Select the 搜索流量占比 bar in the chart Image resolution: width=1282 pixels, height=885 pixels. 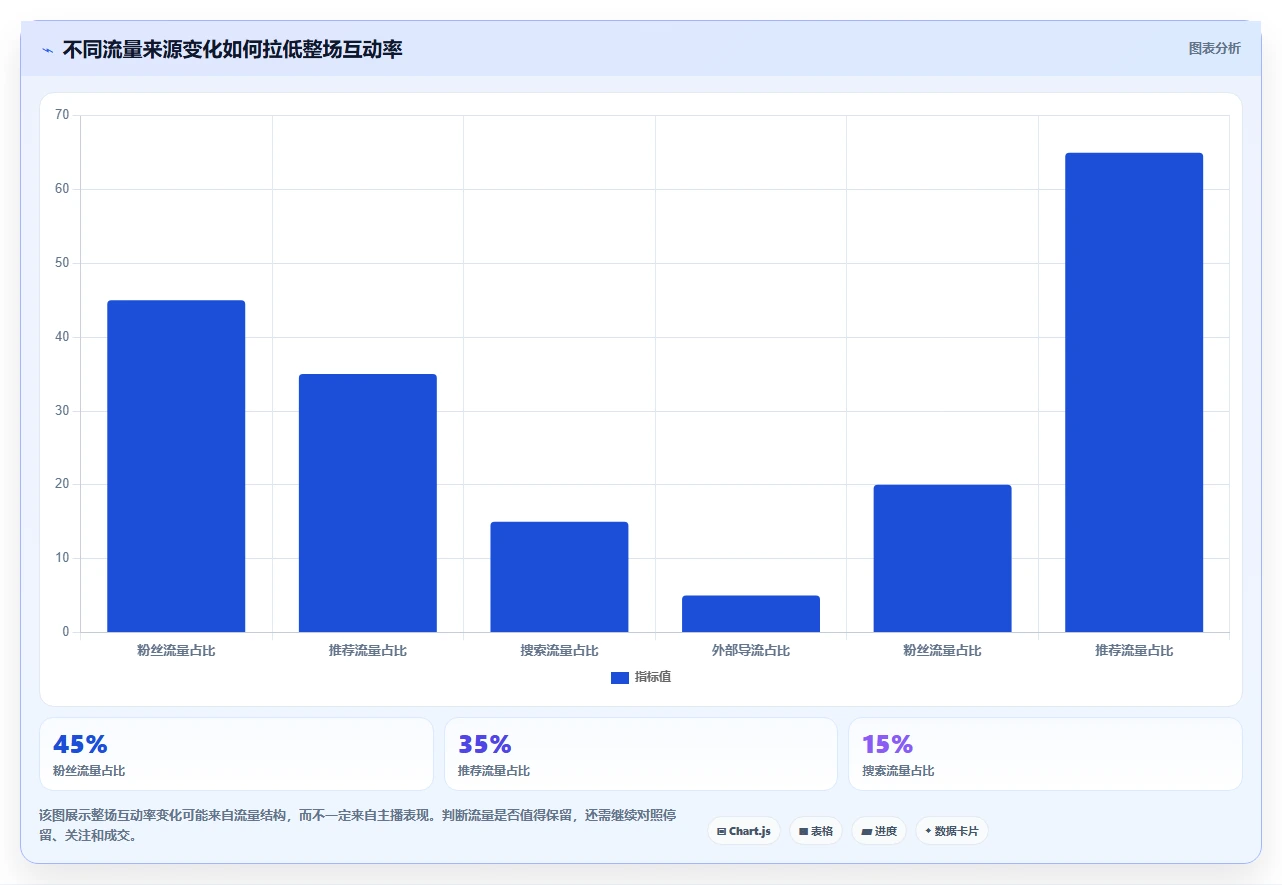pos(559,577)
